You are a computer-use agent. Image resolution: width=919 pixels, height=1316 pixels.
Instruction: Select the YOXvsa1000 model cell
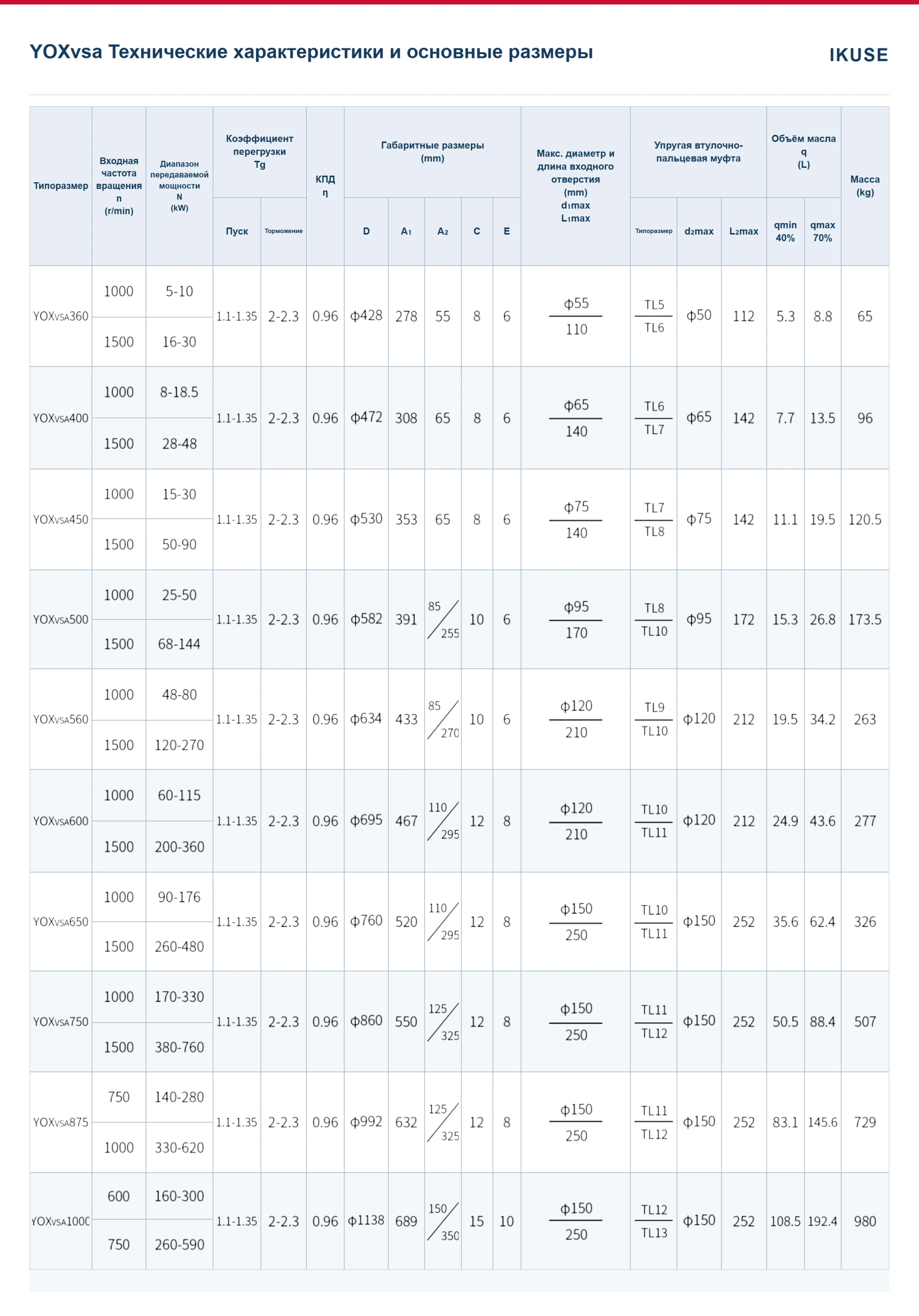pyautogui.click(x=61, y=1221)
